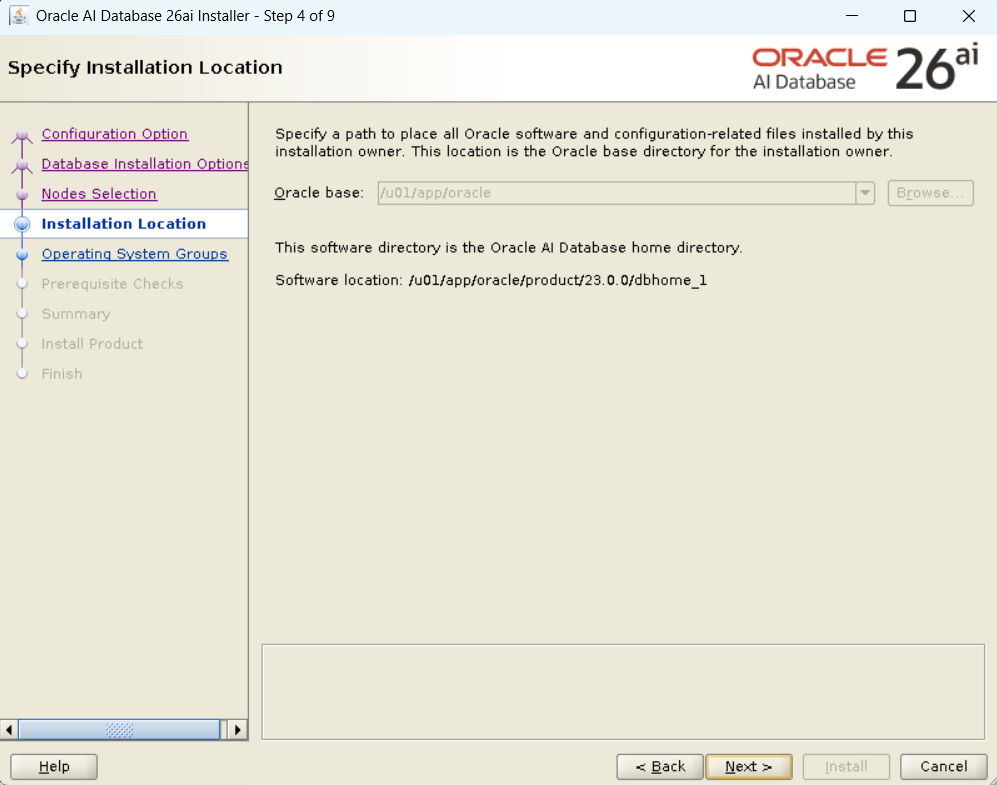Click the Operating System Groups step bullet

coord(22,255)
